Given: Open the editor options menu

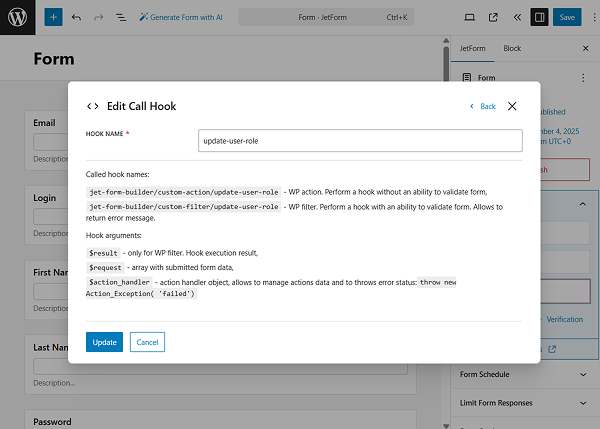Looking at the screenshot, I should [594, 17].
